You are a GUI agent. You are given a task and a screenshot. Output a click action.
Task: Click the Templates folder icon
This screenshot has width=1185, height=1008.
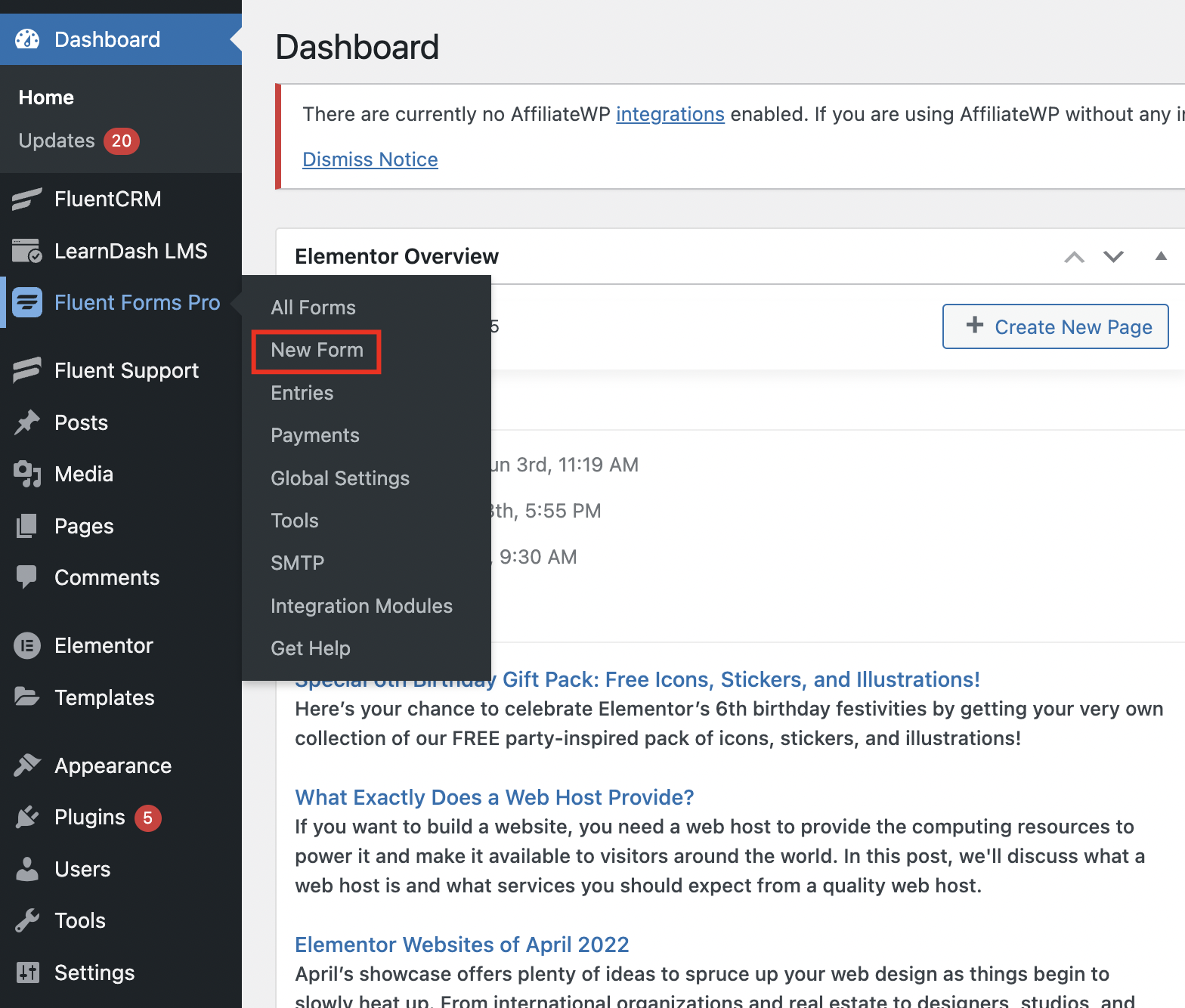pos(27,697)
